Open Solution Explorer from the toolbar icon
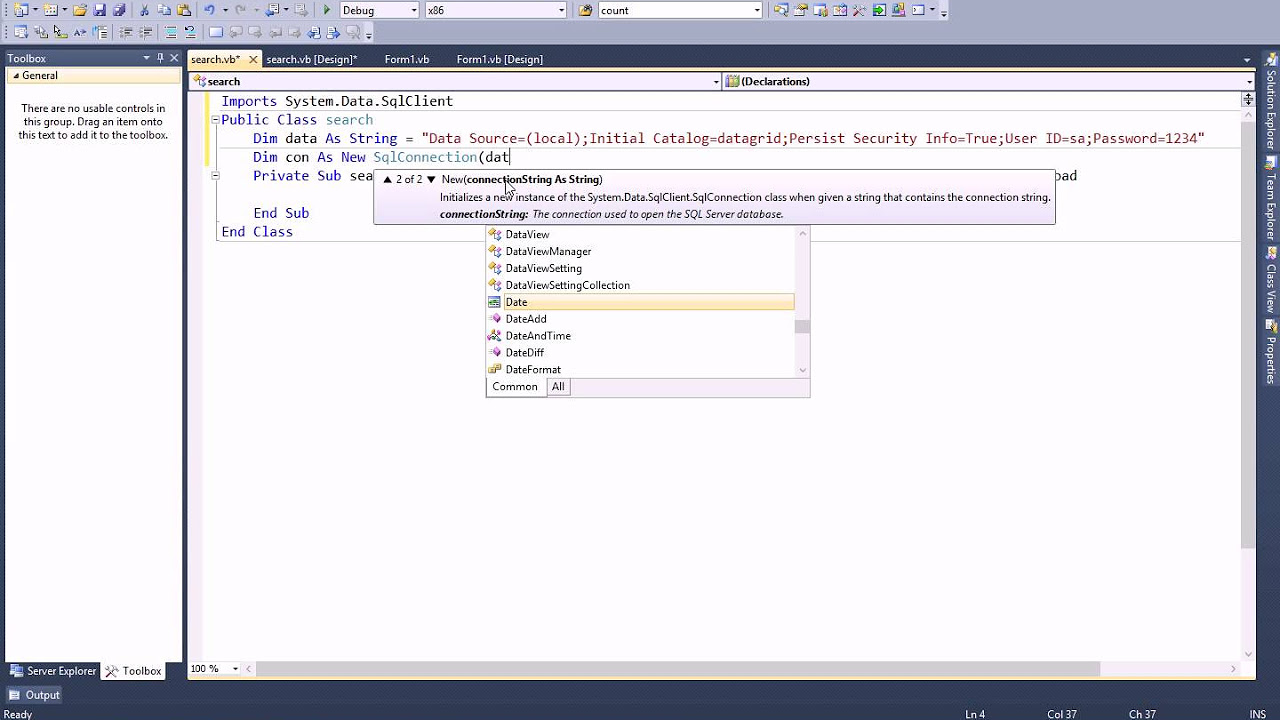 [781, 10]
